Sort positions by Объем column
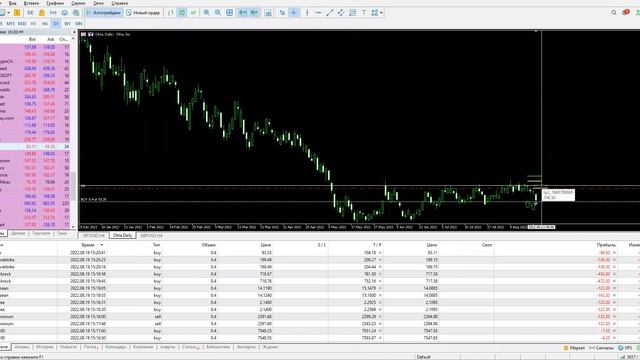 point(208,245)
